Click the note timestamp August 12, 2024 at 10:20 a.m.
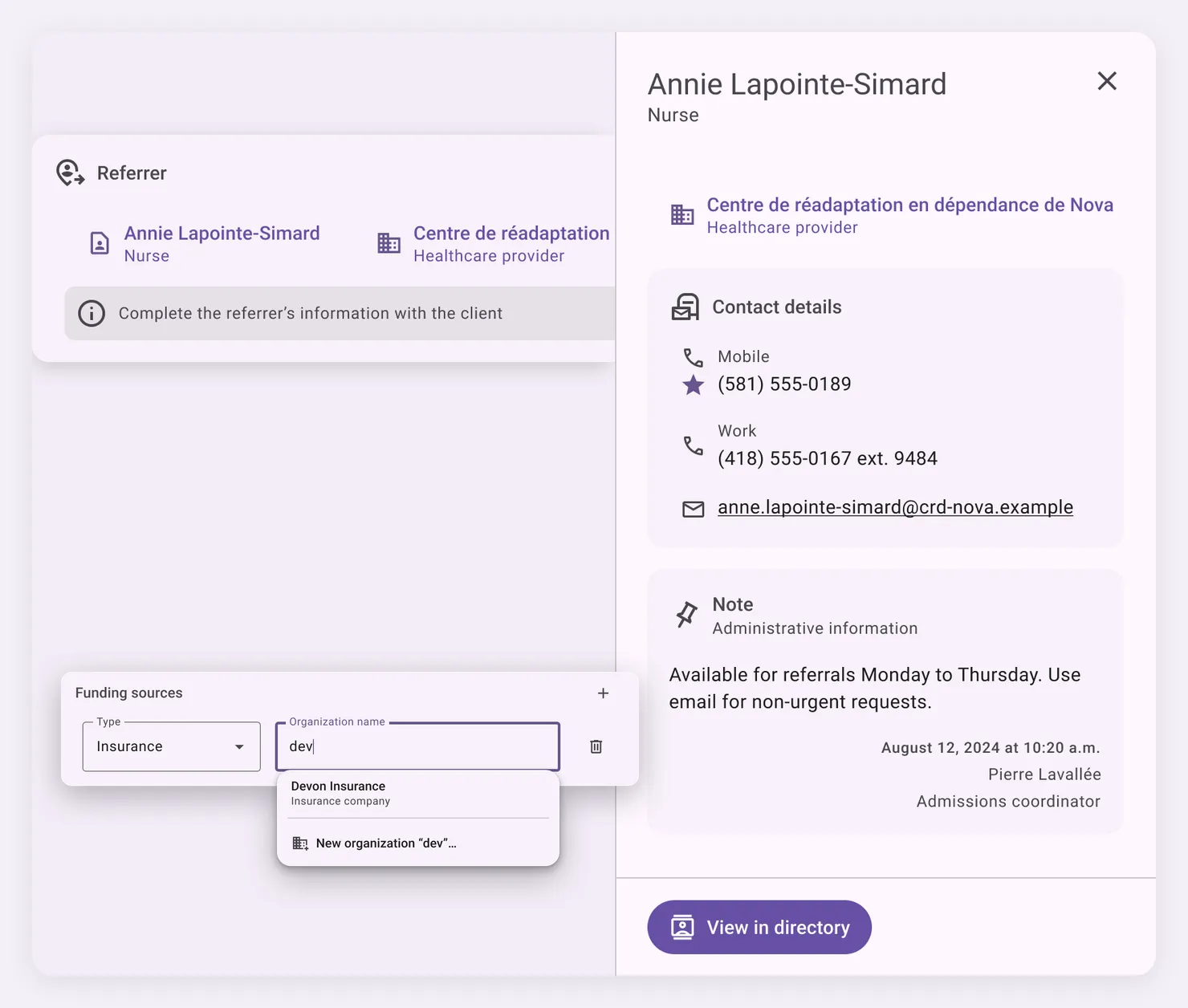The width and height of the screenshot is (1188, 1008). coord(991,748)
